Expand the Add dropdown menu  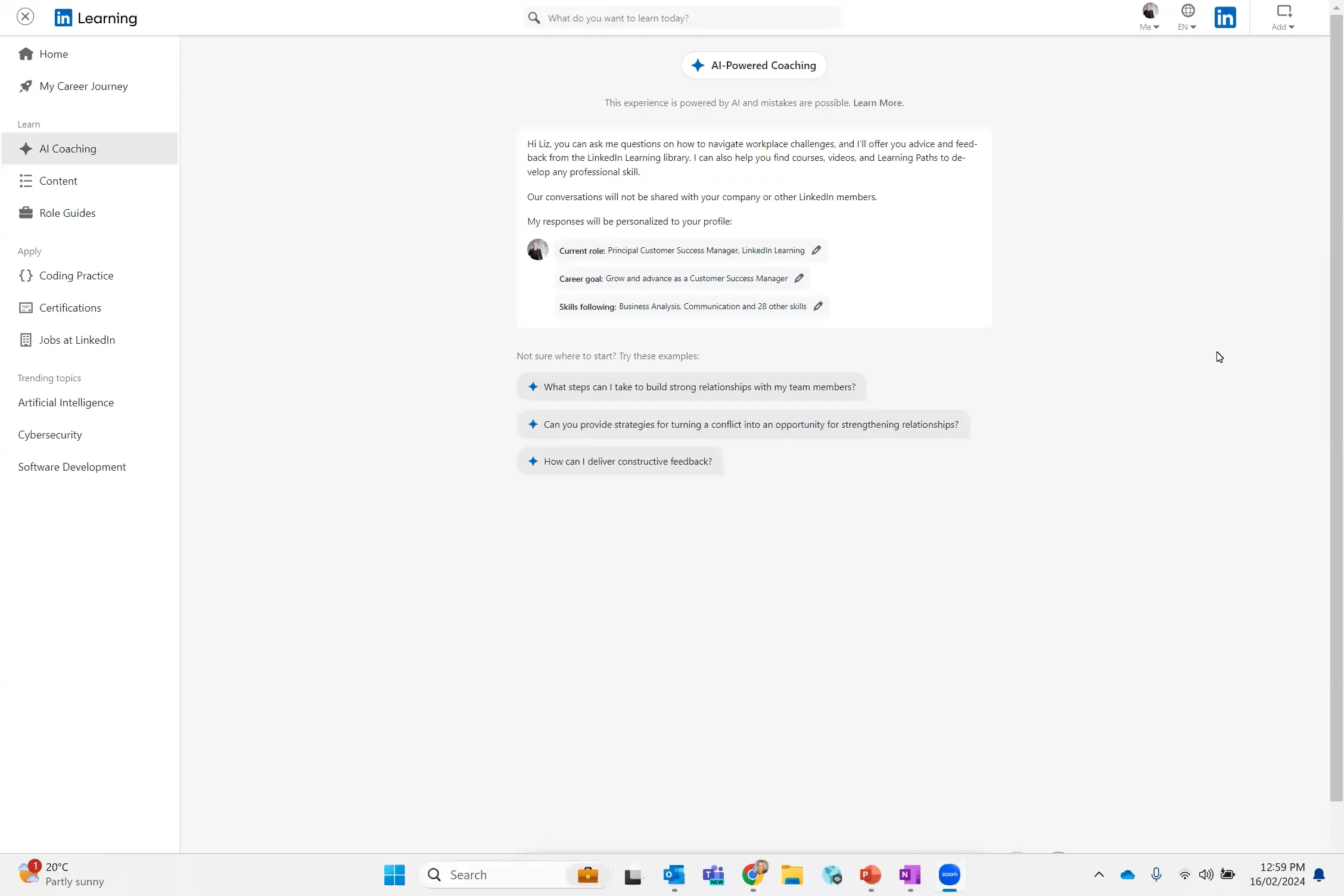point(1283,17)
